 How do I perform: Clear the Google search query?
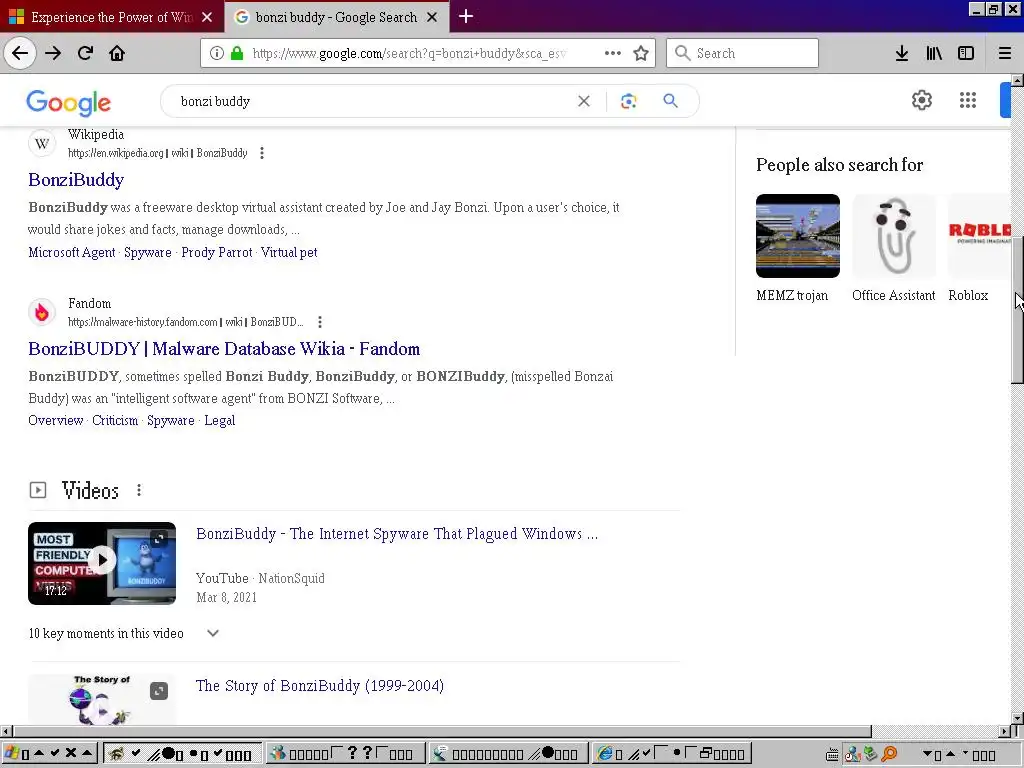tap(584, 101)
